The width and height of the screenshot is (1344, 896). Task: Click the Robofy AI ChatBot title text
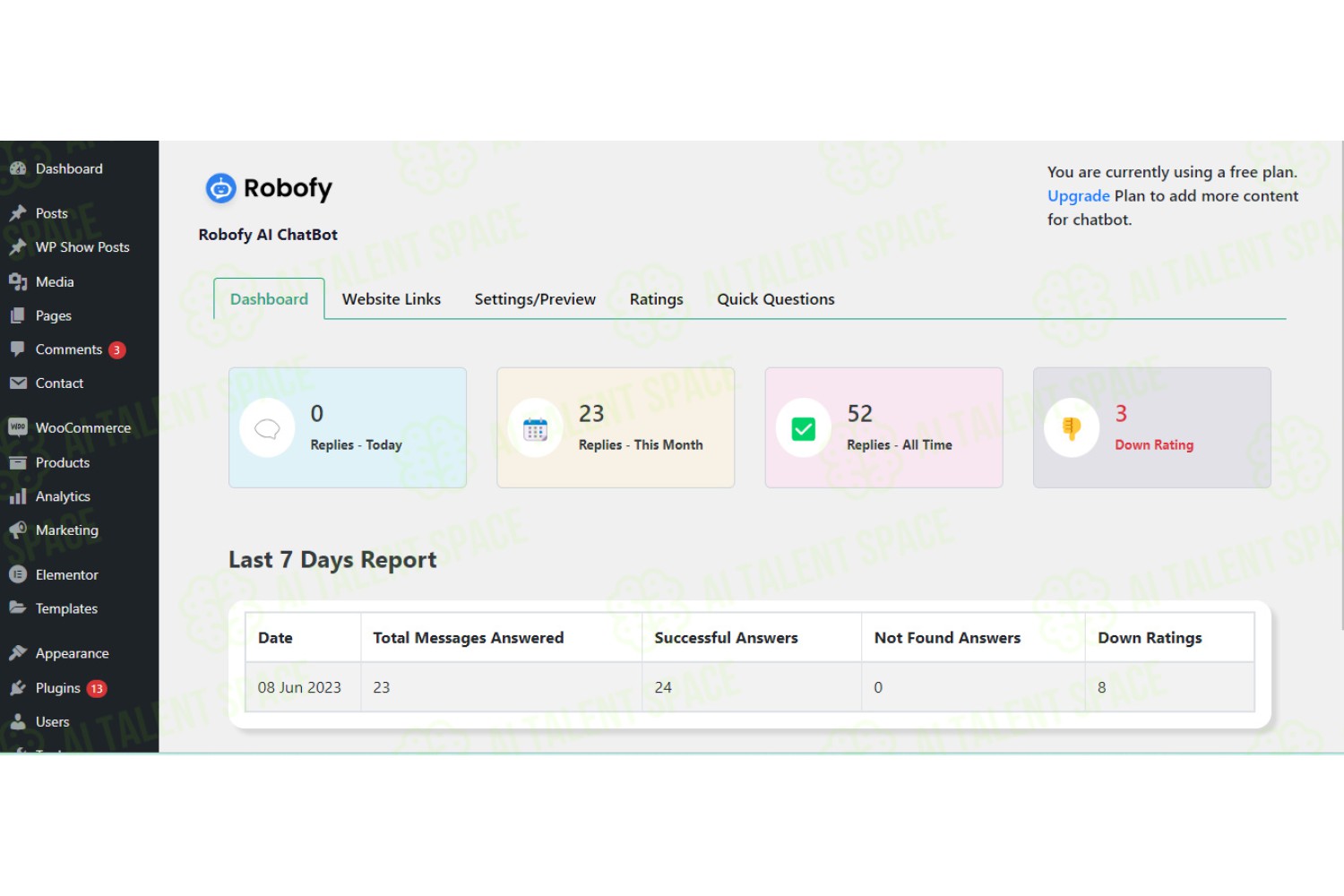[268, 235]
